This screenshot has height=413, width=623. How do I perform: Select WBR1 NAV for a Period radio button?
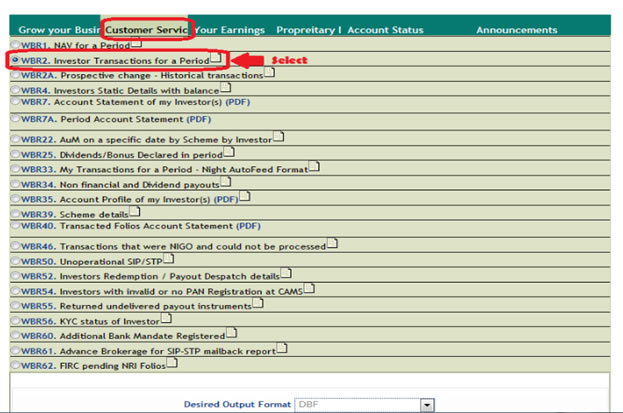coord(15,46)
